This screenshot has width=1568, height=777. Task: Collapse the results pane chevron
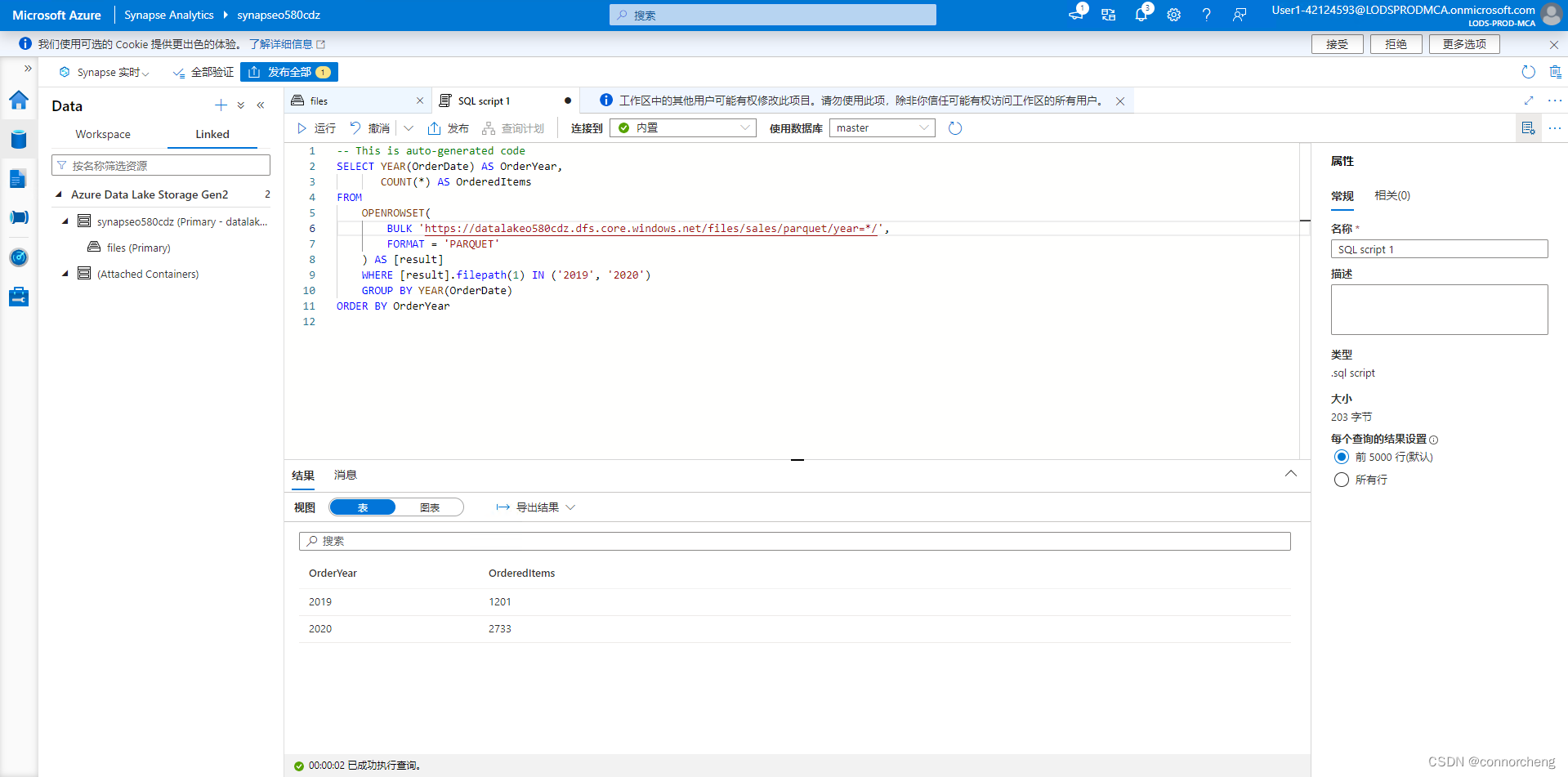click(1291, 474)
